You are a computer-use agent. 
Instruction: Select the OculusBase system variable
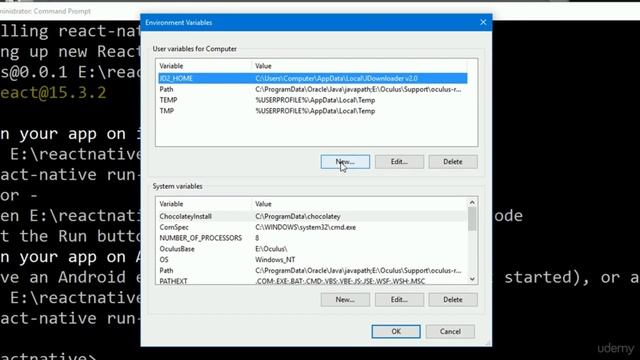(313, 249)
